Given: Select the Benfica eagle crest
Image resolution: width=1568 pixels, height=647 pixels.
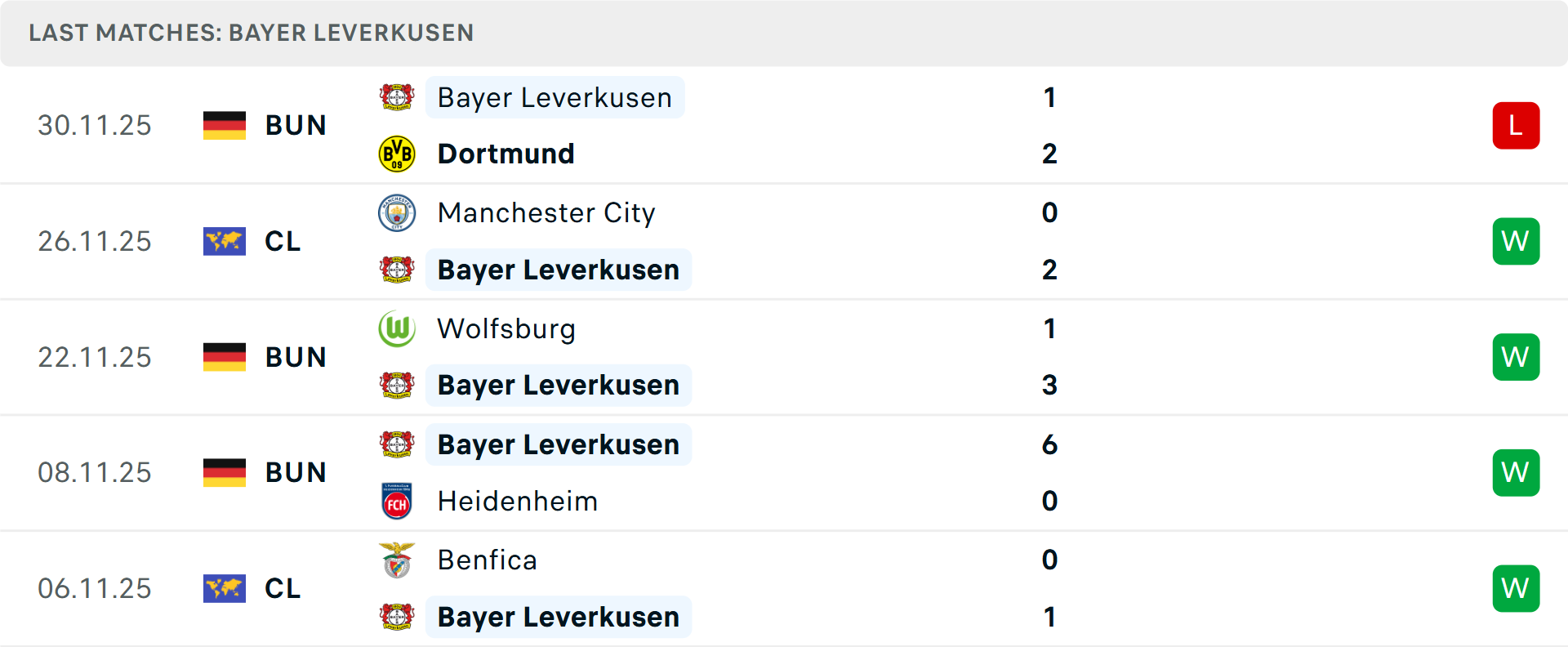Looking at the screenshot, I should 397,560.
